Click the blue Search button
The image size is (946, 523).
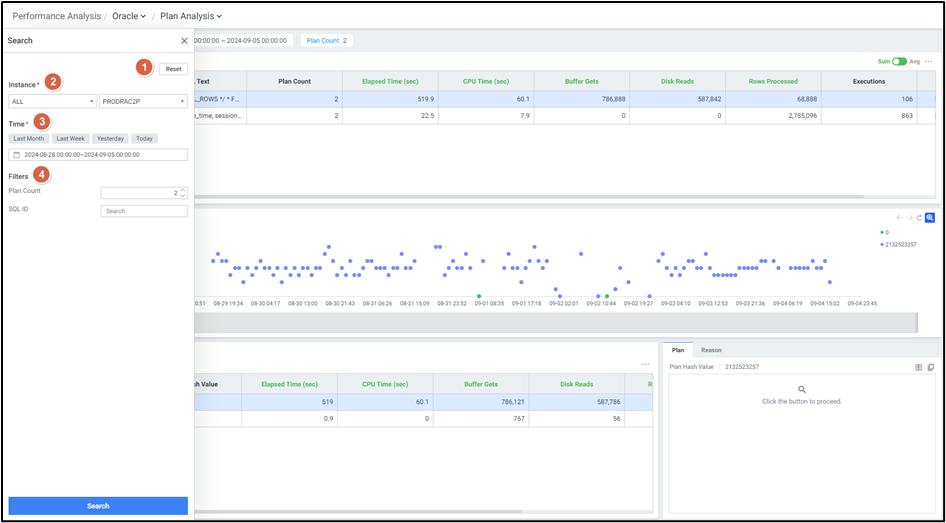pyautogui.click(x=98, y=506)
